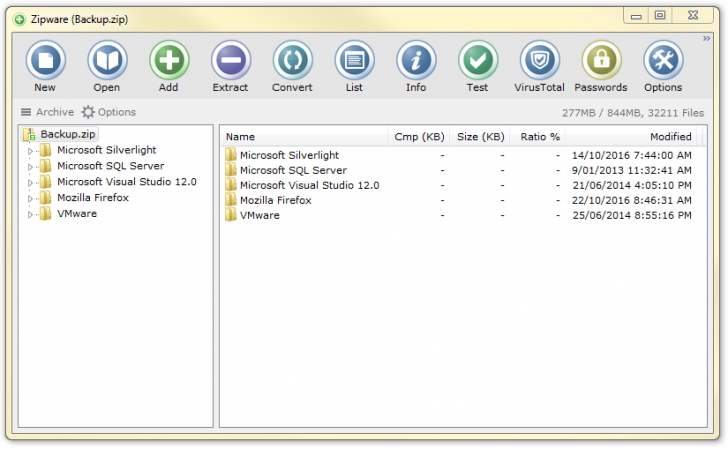
Task: Minimize the Zipware window
Action: click(637, 16)
